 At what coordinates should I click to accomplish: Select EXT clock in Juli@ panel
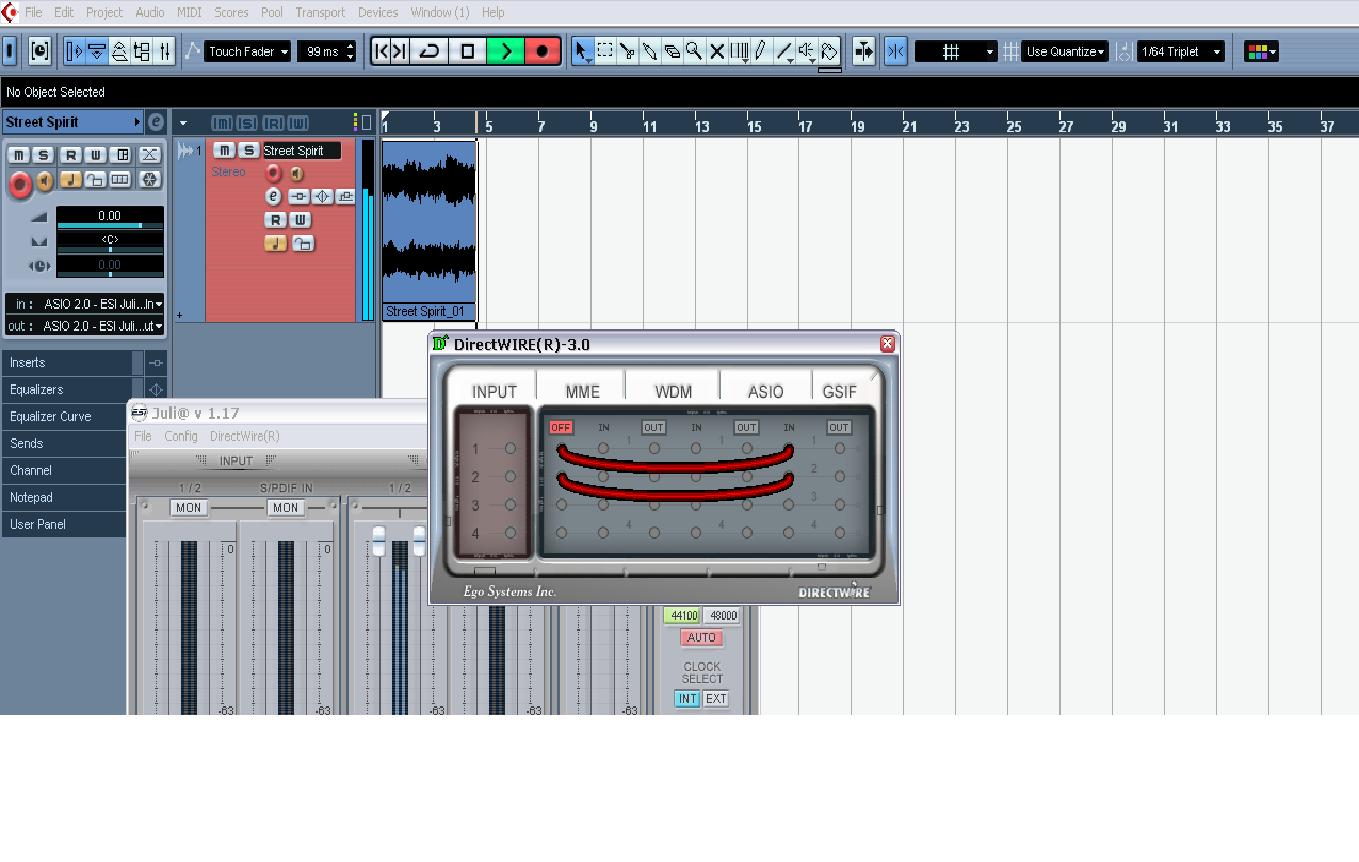tap(716, 699)
